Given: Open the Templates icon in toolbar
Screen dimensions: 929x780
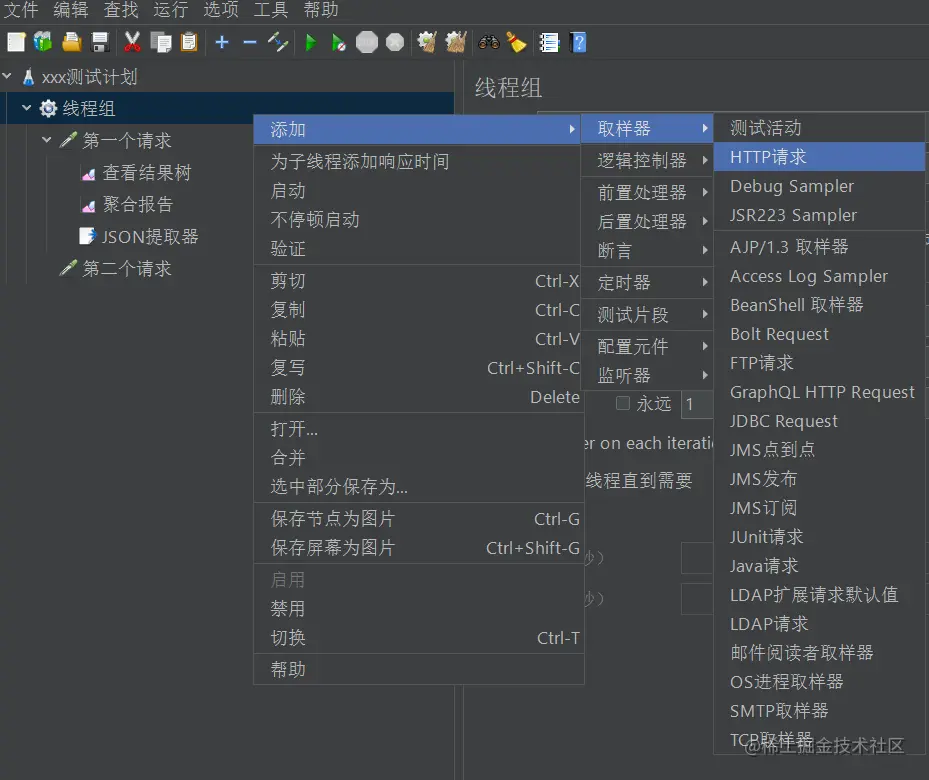Looking at the screenshot, I should coord(43,42).
